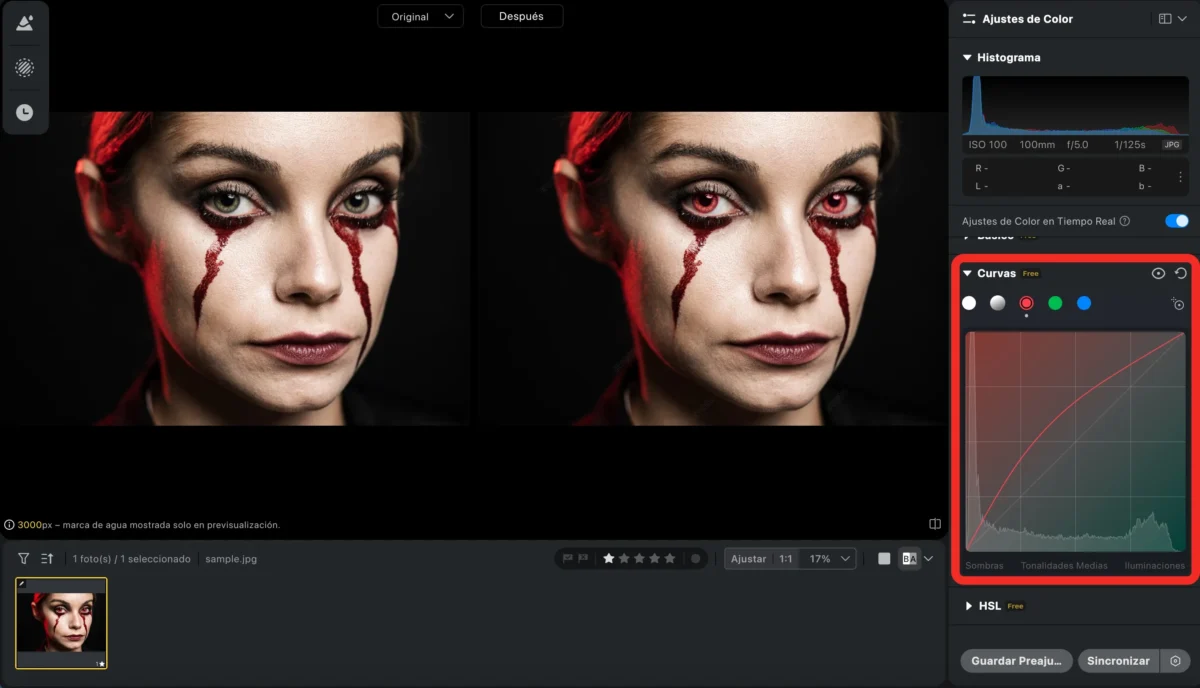The width and height of the screenshot is (1200, 688).
Task: Click the original preview image on the left
Action: 235,268
